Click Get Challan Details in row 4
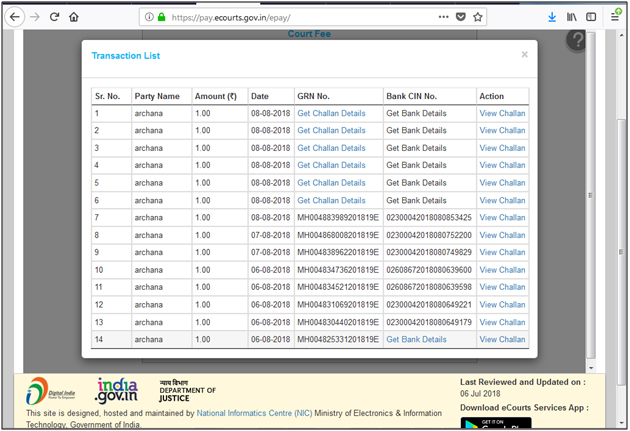Screen dimensions: 630x431 click(331, 165)
